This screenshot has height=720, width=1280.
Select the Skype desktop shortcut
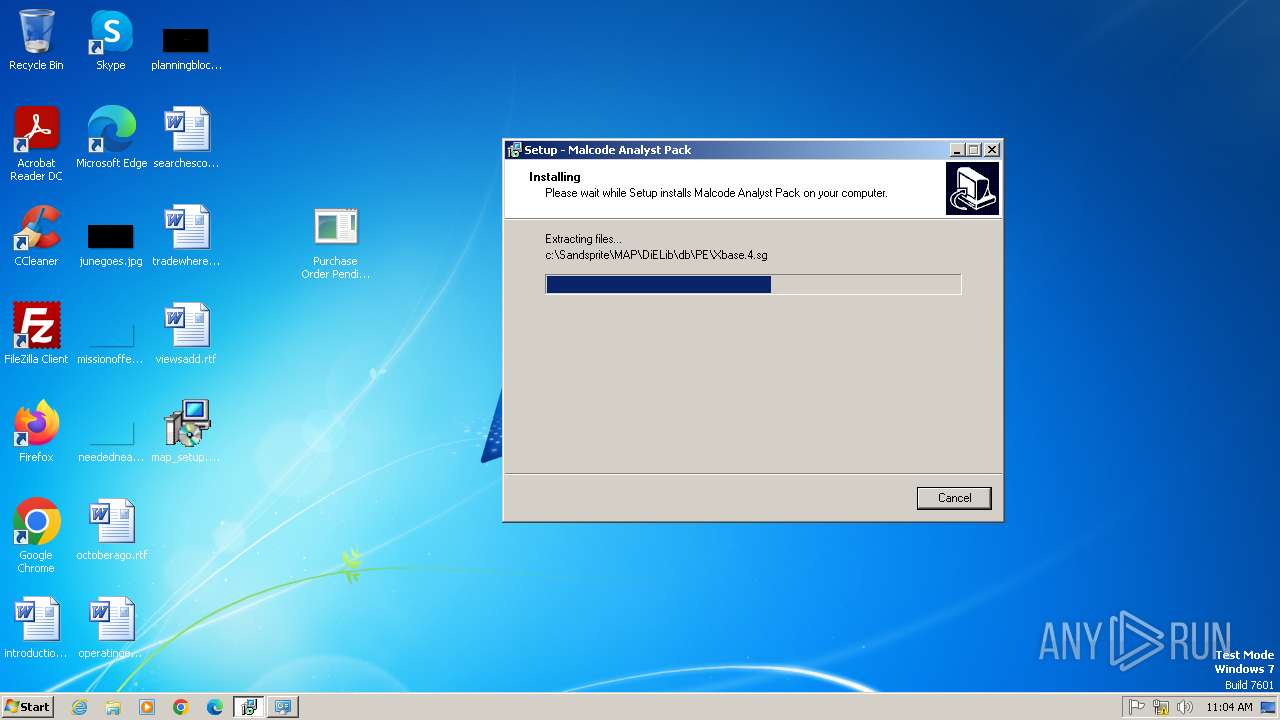coord(111,40)
